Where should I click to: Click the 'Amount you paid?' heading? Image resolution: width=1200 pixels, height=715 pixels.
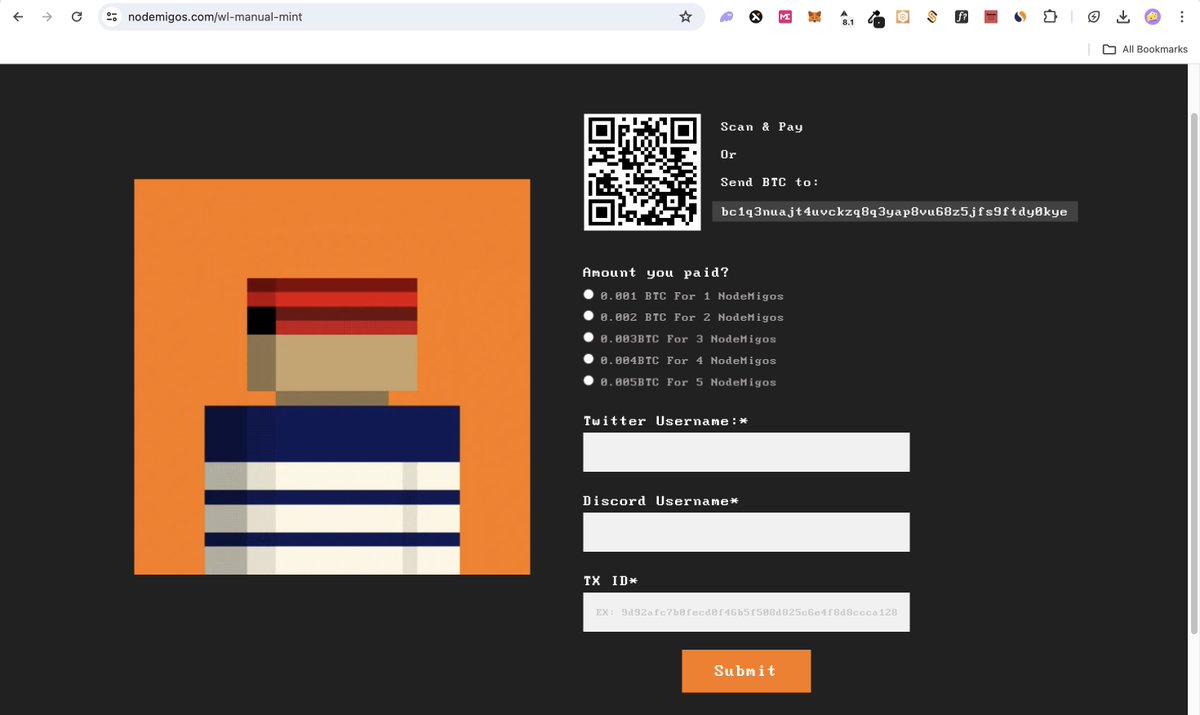coord(658,272)
